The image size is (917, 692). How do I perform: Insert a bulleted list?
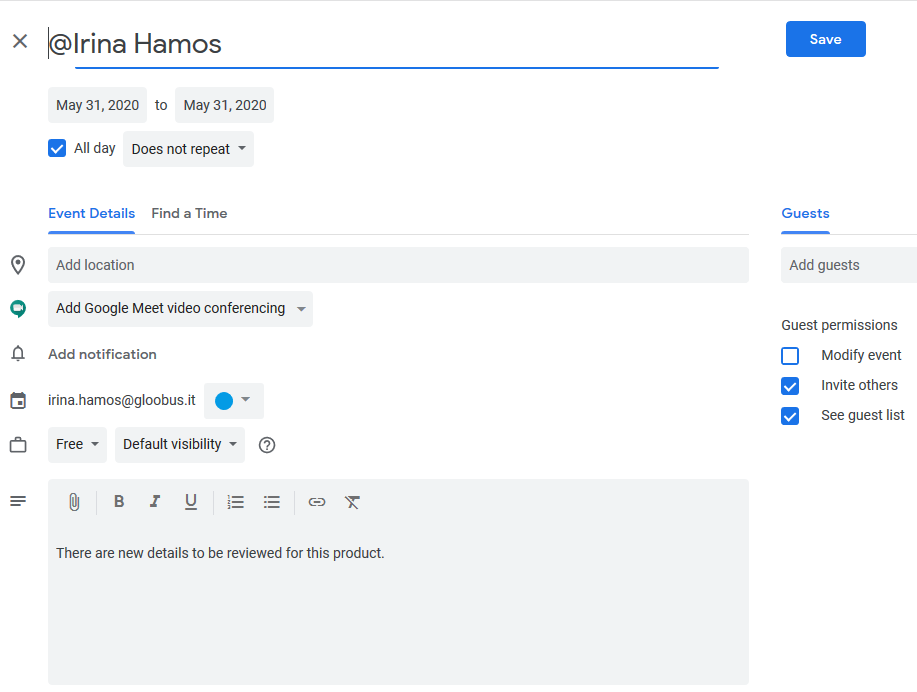tap(272, 502)
